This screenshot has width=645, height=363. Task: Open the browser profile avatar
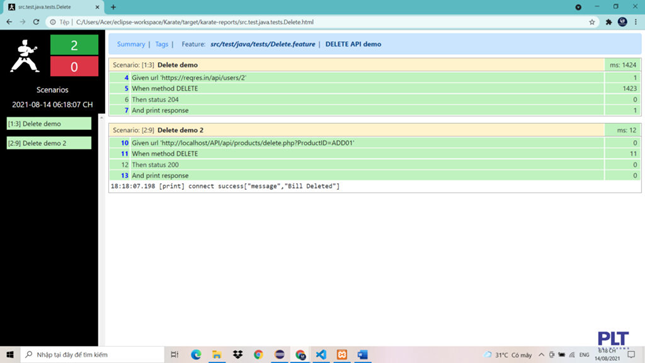point(622,22)
